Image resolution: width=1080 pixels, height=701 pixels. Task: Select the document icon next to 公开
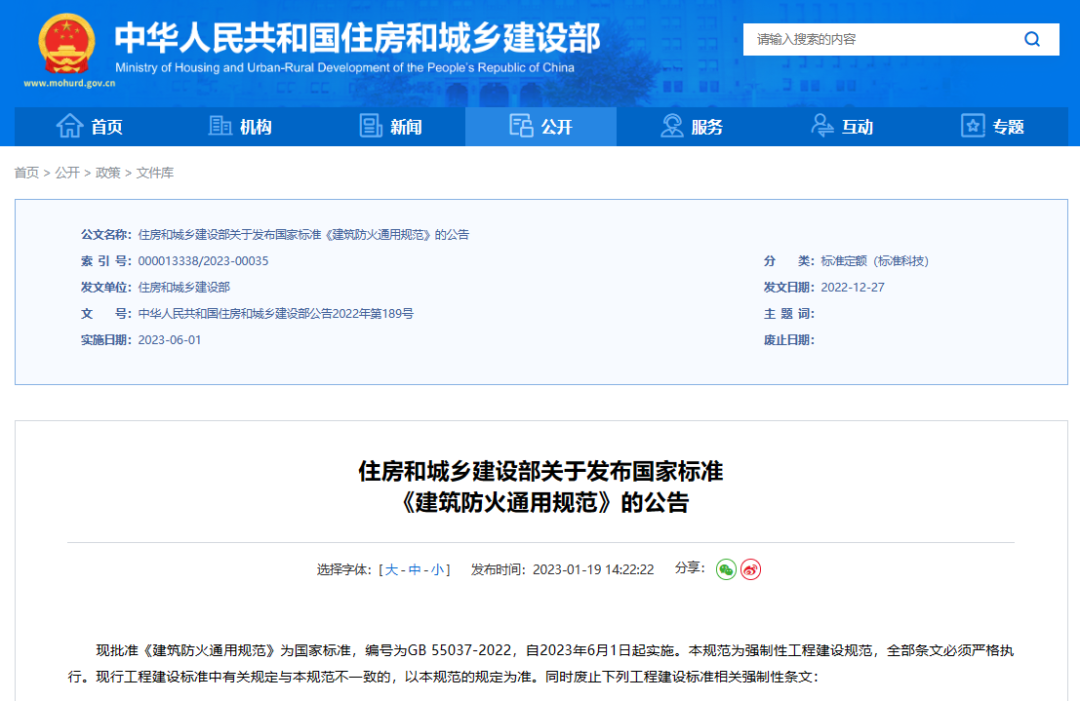pyautogui.click(x=521, y=126)
